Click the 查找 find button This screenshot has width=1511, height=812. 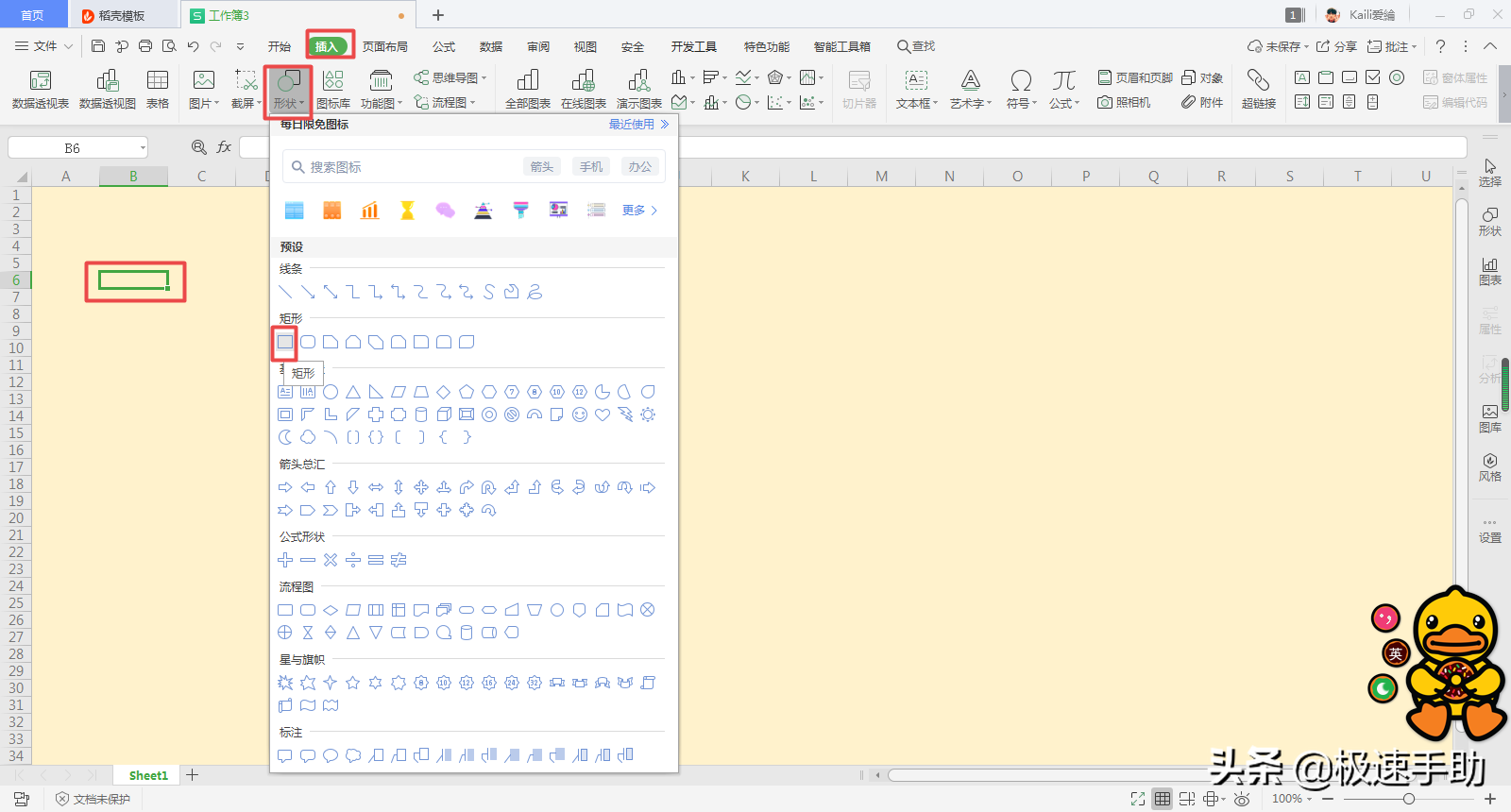click(x=916, y=46)
